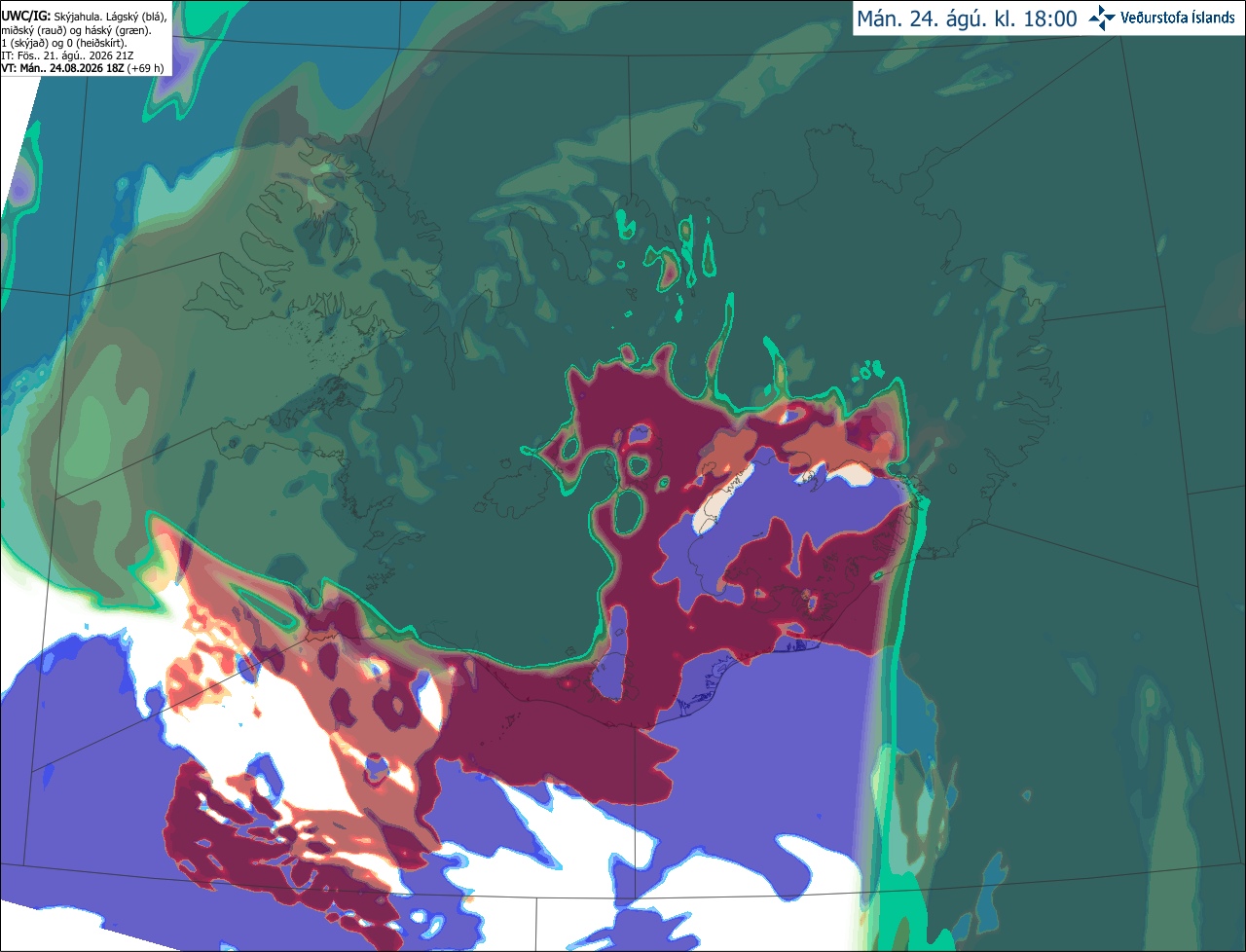Click the bold UWC/IG legend title
The image size is (1246, 952).
26,17
